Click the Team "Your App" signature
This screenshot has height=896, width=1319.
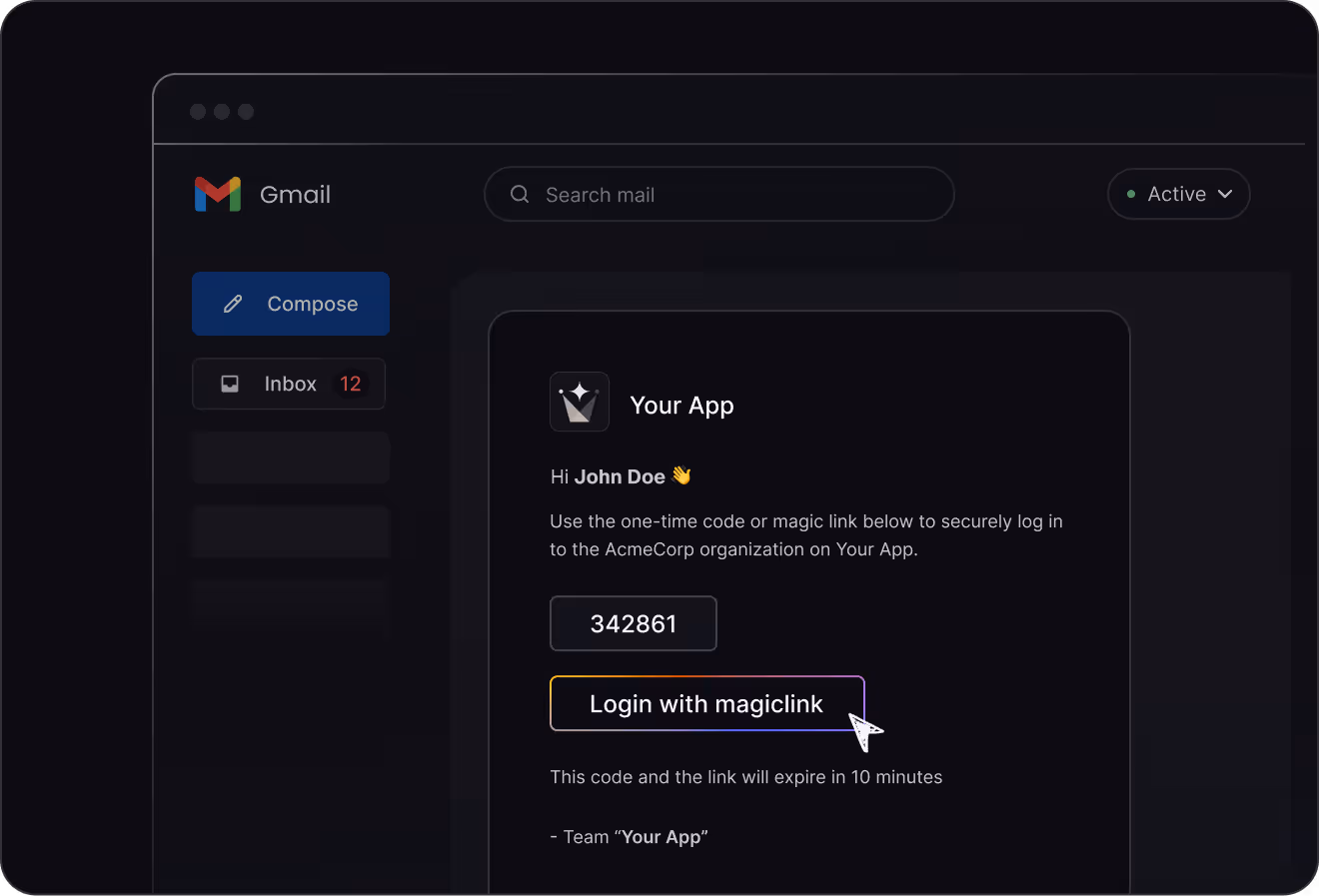point(629,837)
